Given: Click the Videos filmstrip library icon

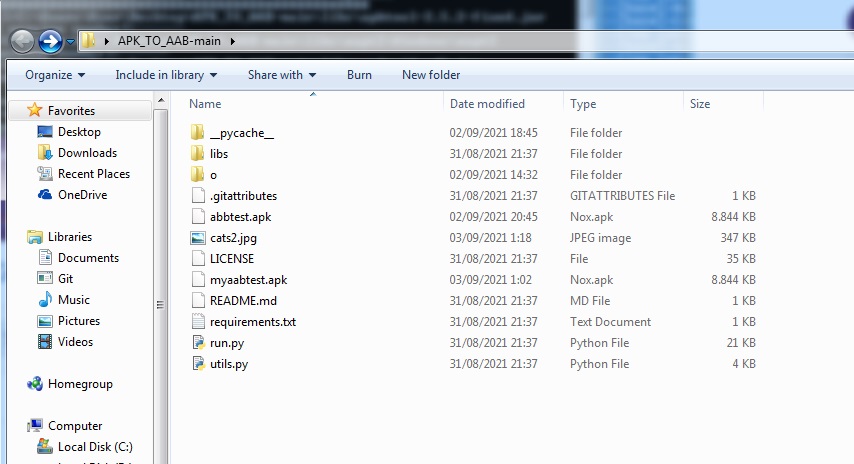Looking at the screenshot, I should (45, 341).
